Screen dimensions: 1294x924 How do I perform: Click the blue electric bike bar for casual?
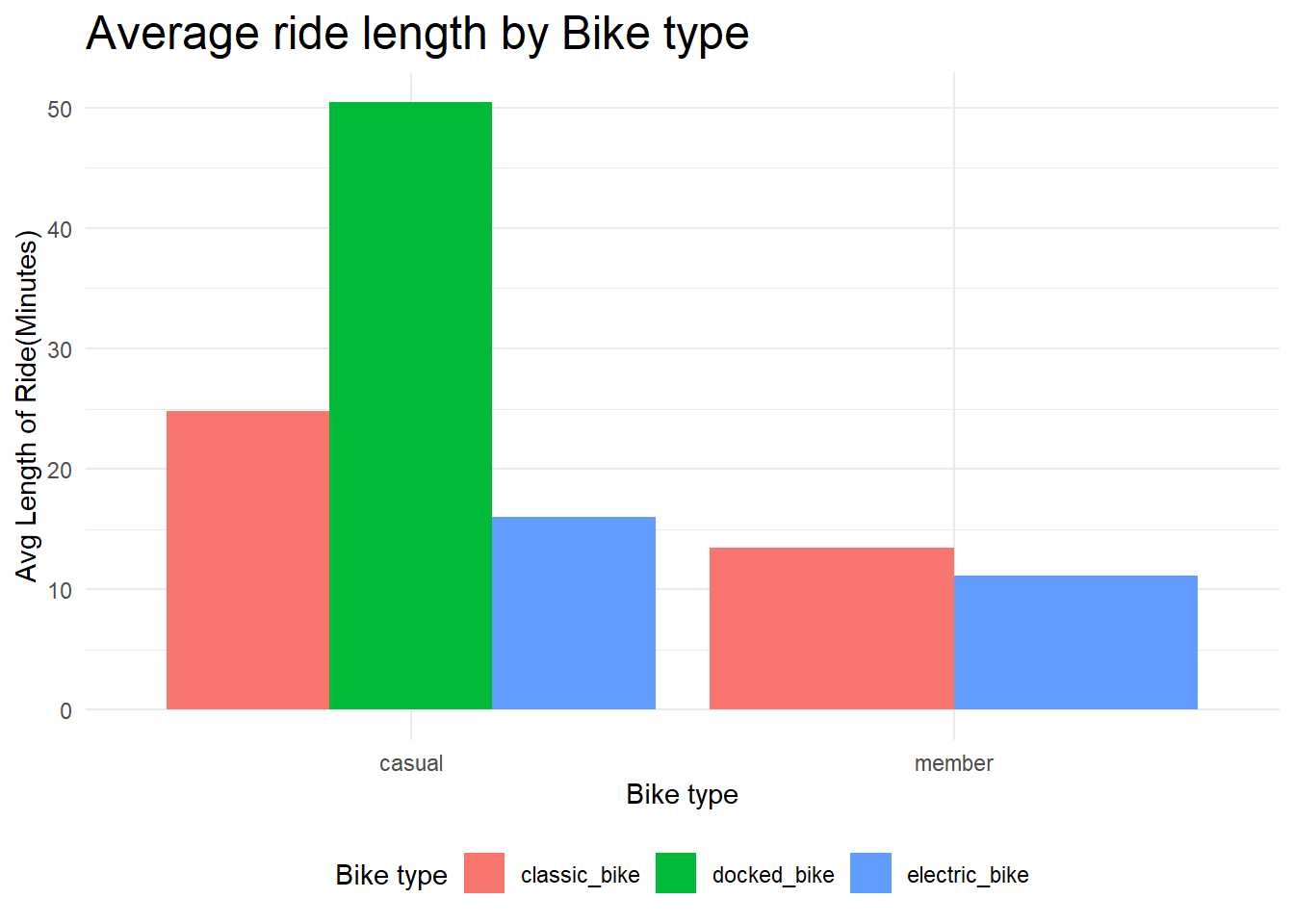[x=574, y=613]
